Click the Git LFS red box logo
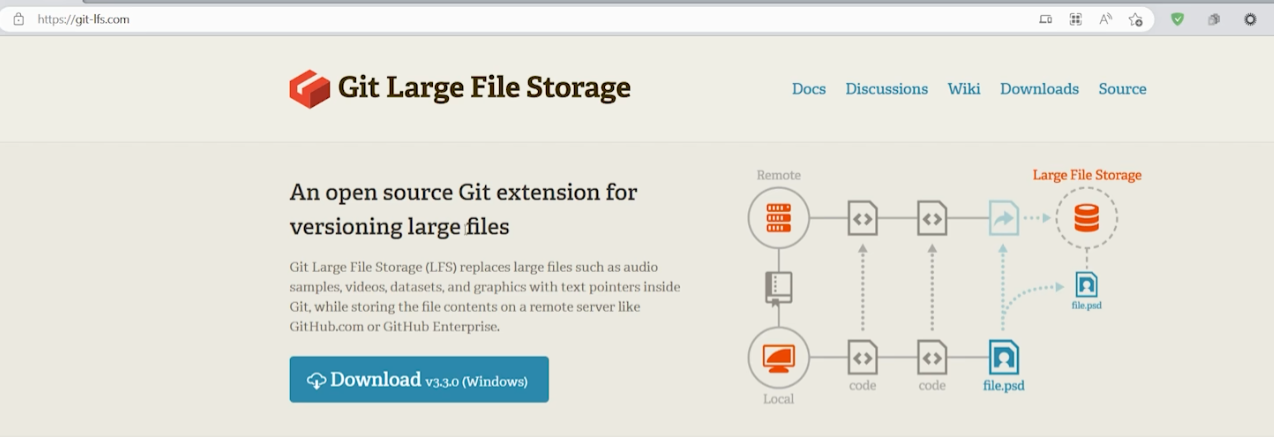 click(309, 89)
